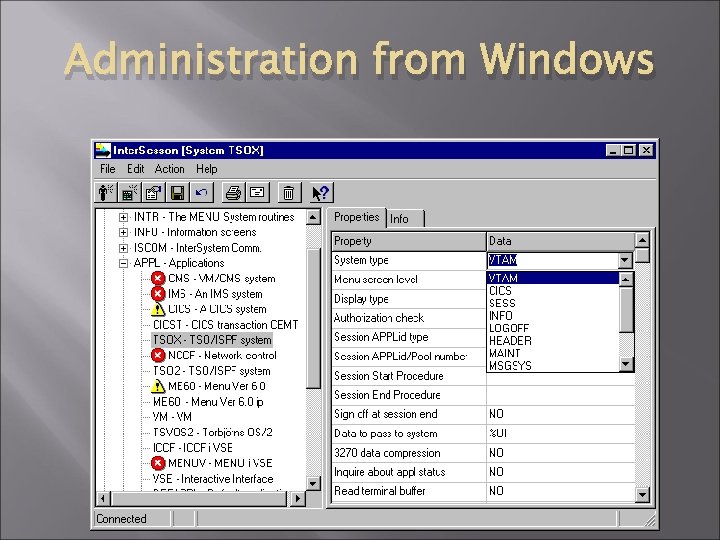
Task: Choose INFO in the dropdown list
Action: coord(553,316)
